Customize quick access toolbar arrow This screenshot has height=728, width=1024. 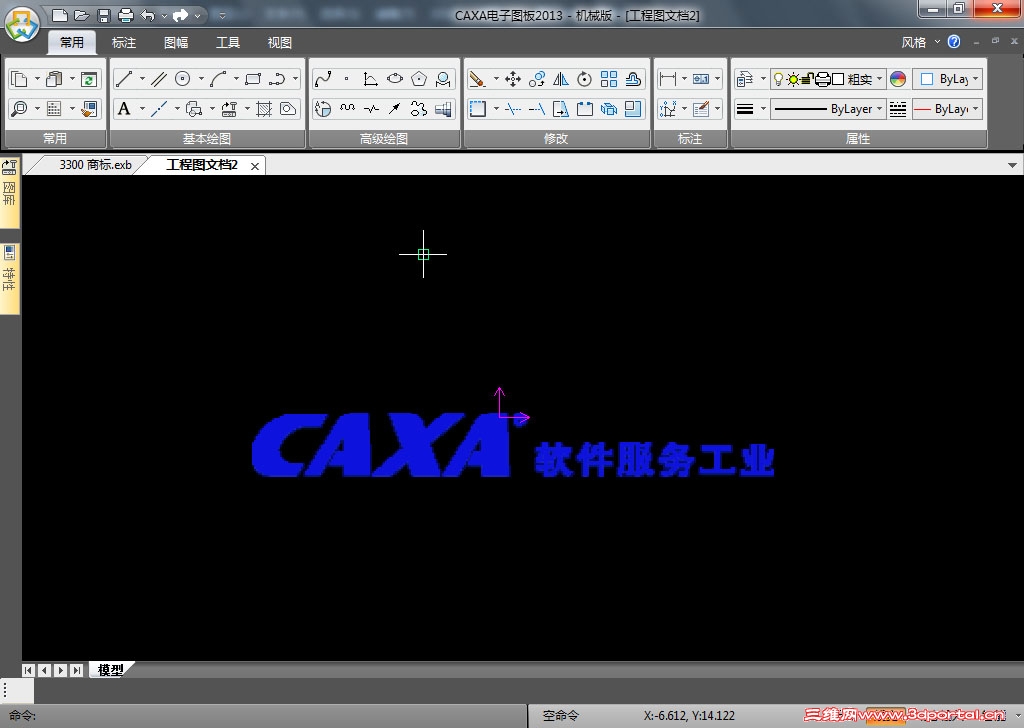click(222, 15)
